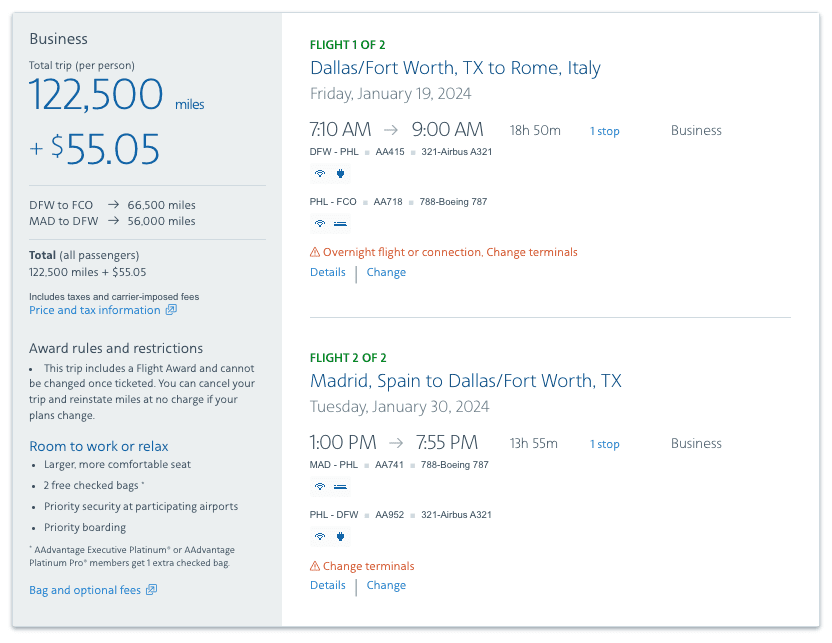This screenshot has width=832, height=643.
Task: Open Price and tax information
Action: (x=94, y=310)
